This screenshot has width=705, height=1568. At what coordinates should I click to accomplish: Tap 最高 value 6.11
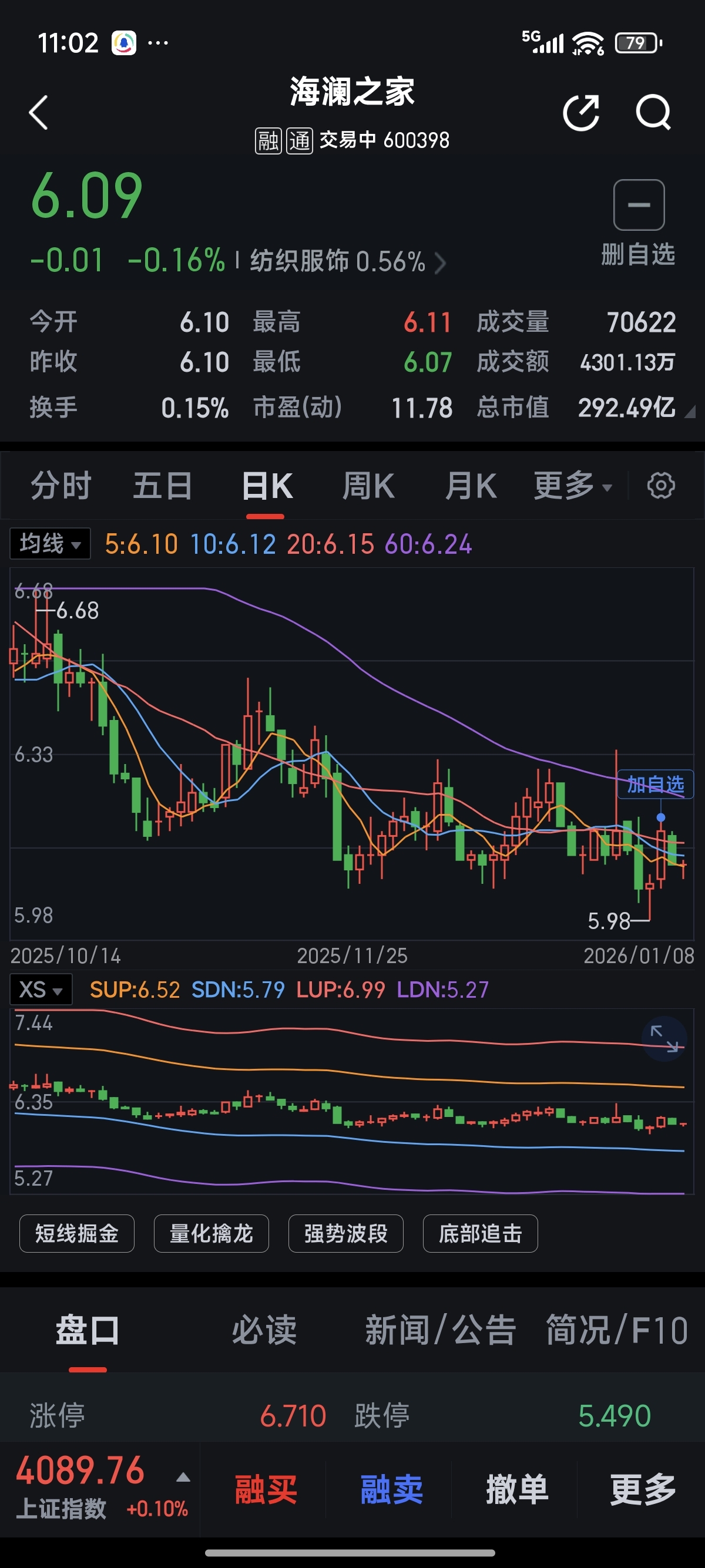tap(428, 322)
